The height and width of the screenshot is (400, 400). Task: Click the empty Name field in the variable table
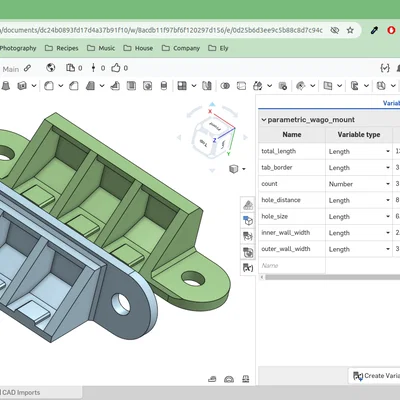click(292, 266)
